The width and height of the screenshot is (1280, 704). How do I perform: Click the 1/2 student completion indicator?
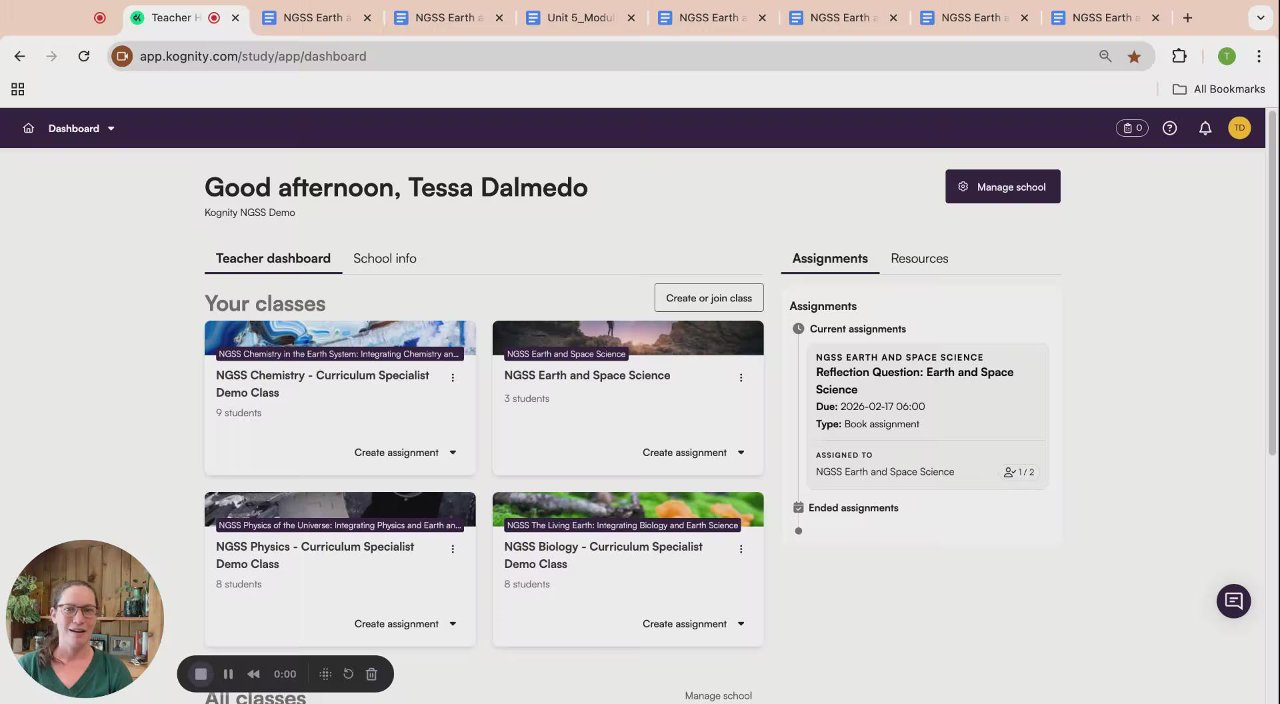pos(1019,472)
